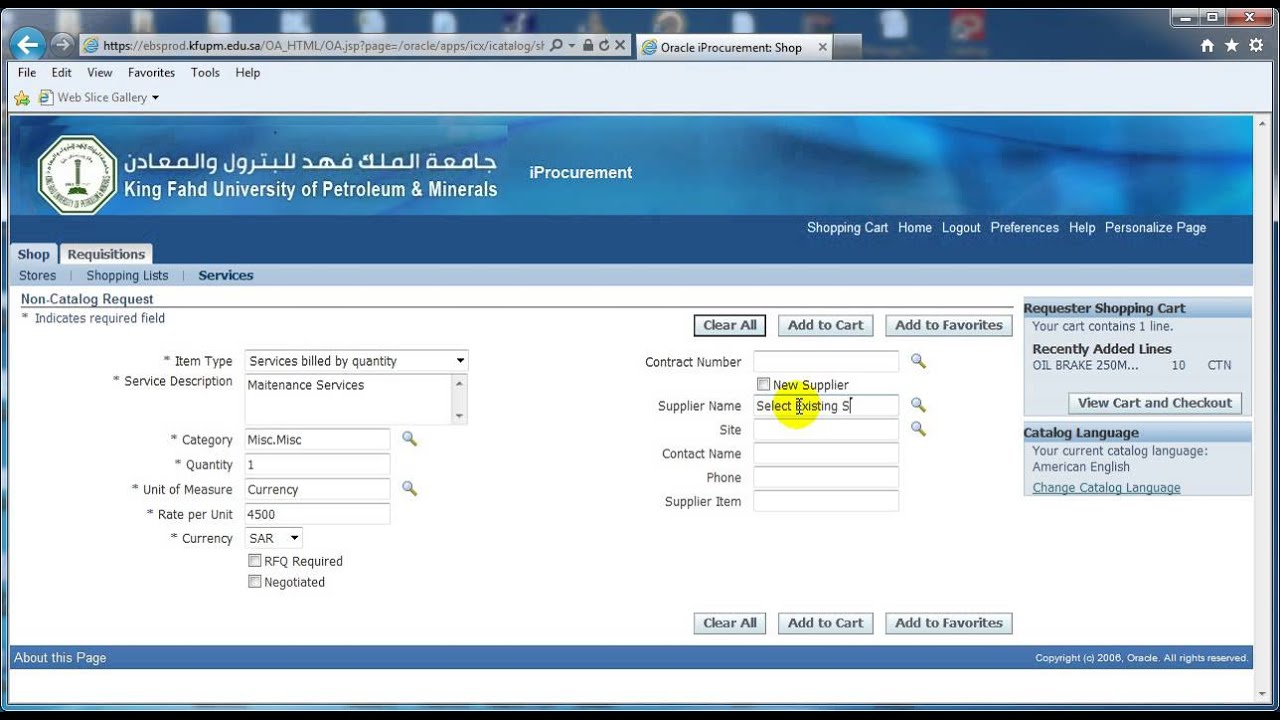Open the Site search magnifier icon

[918, 429]
